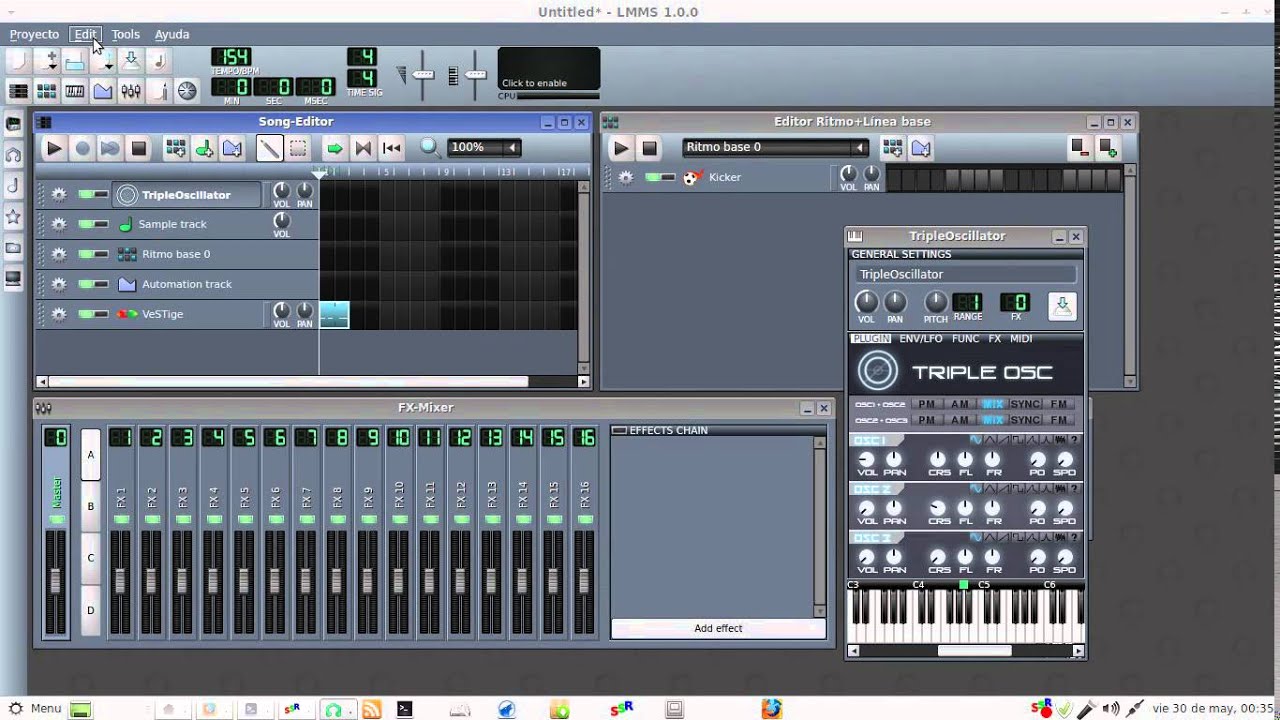The height and width of the screenshot is (720, 1280).
Task: Click the TripleOscillator instrument name field
Action: coord(965,274)
